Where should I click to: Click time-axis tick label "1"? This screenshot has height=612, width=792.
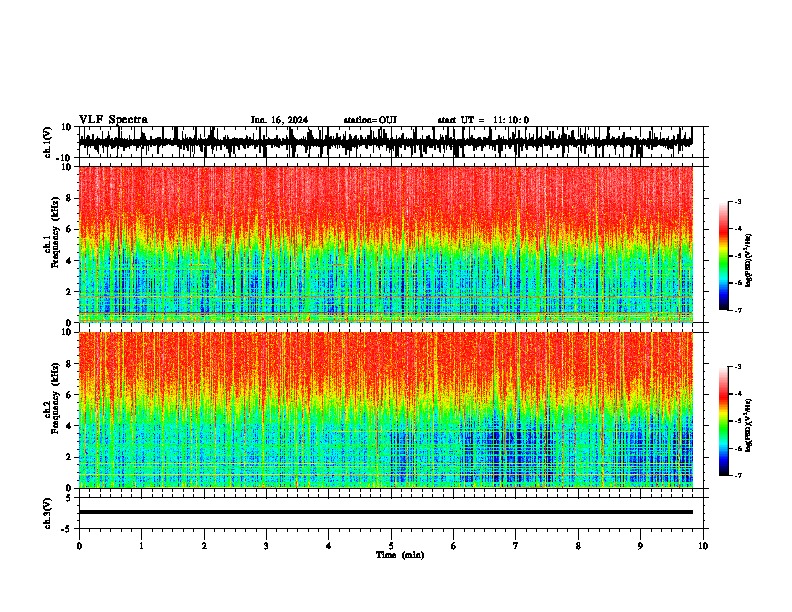pos(141,546)
